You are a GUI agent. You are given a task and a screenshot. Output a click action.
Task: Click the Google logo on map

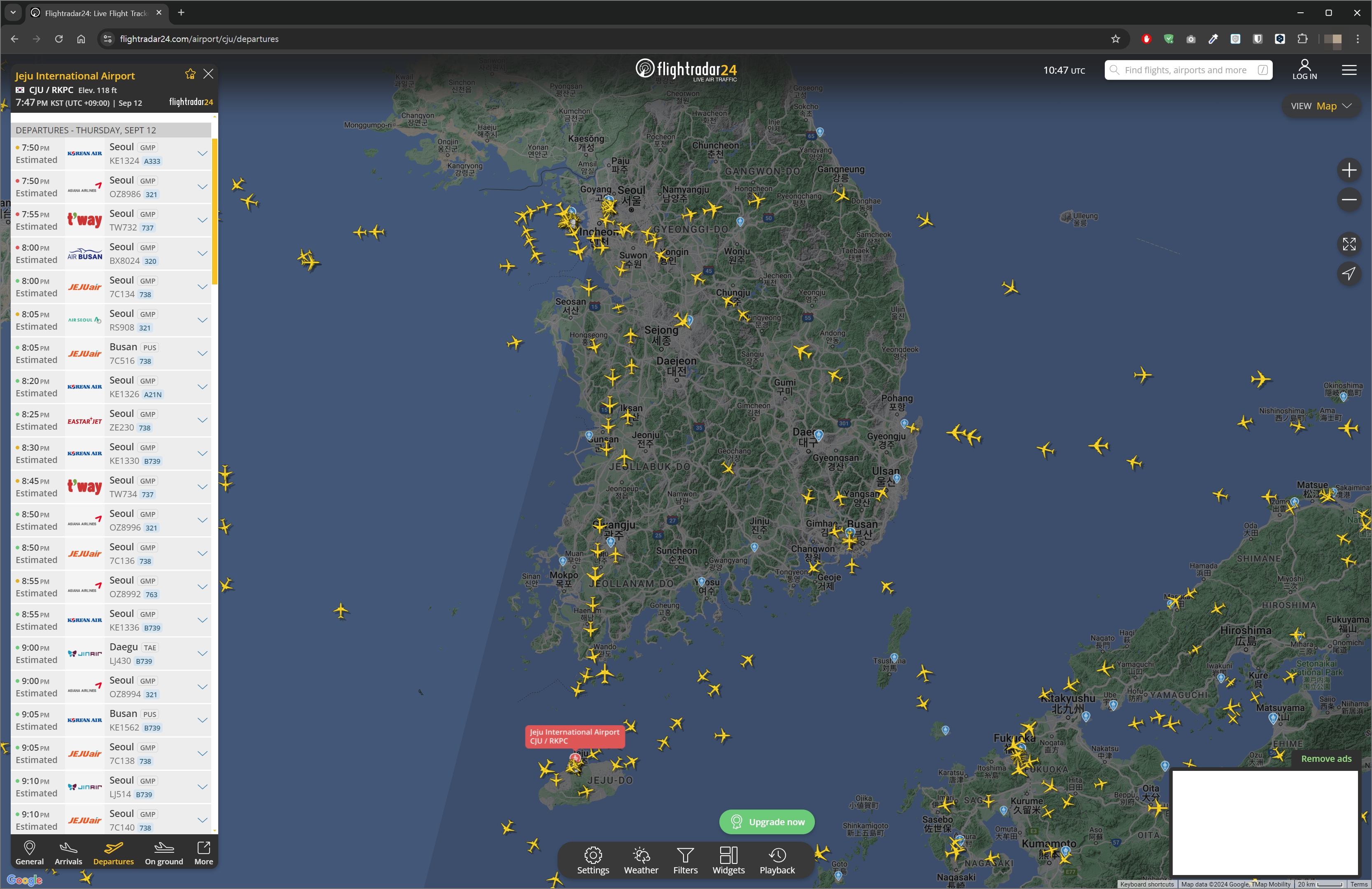(x=25, y=880)
